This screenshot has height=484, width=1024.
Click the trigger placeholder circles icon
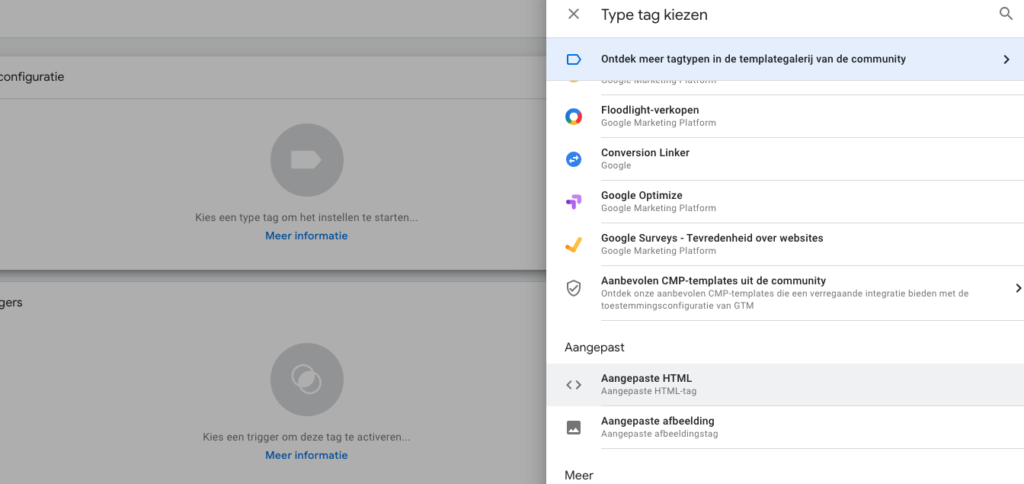(x=306, y=379)
